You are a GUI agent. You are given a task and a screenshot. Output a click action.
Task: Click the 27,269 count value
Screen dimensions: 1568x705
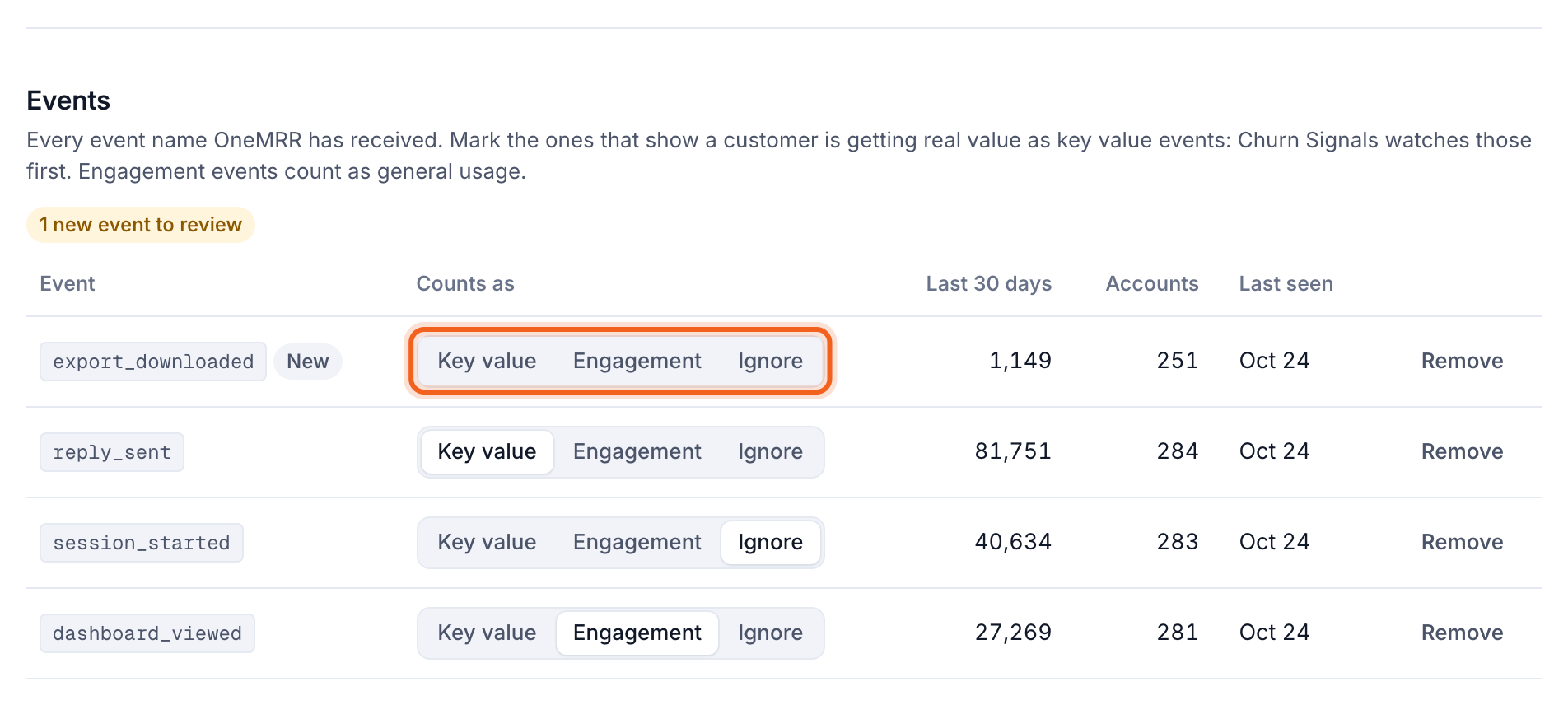(x=1013, y=633)
